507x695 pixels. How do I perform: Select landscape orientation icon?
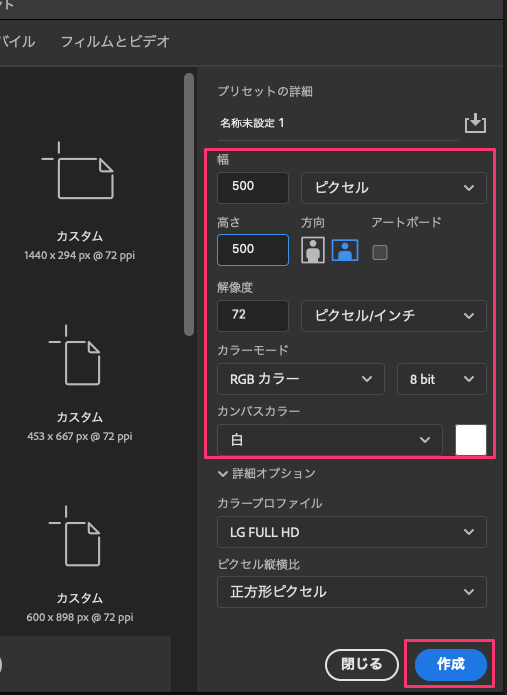345,250
